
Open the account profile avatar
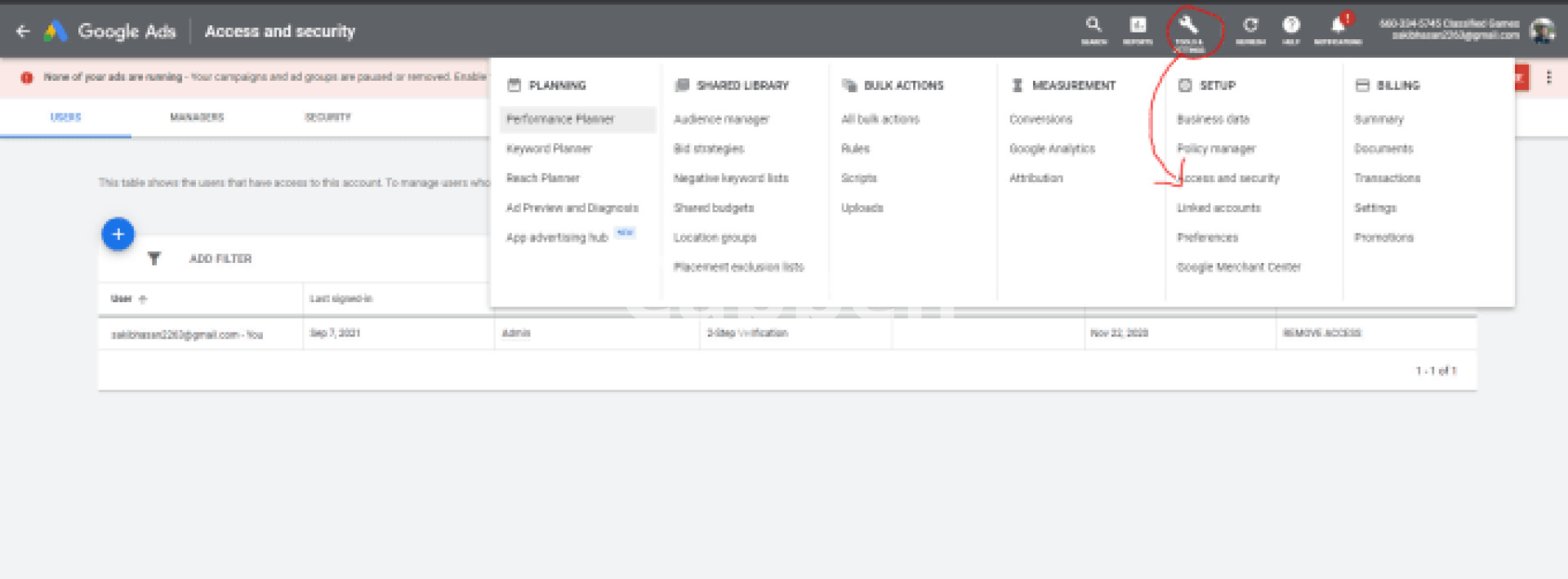[1542, 31]
